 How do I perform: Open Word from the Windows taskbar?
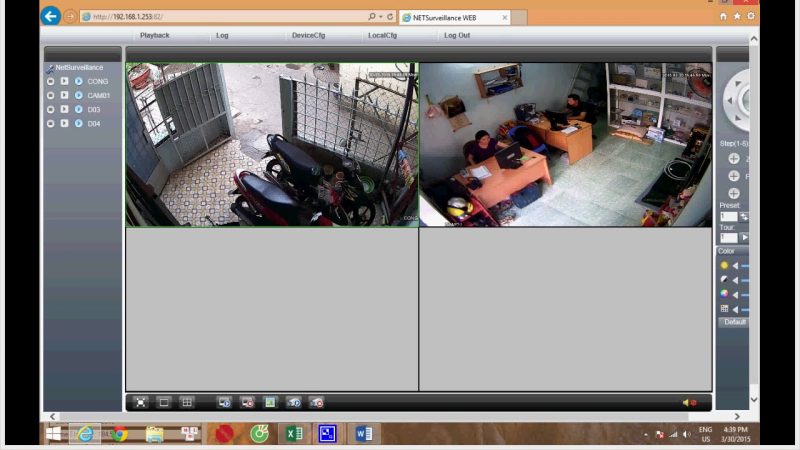click(x=364, y=434)
